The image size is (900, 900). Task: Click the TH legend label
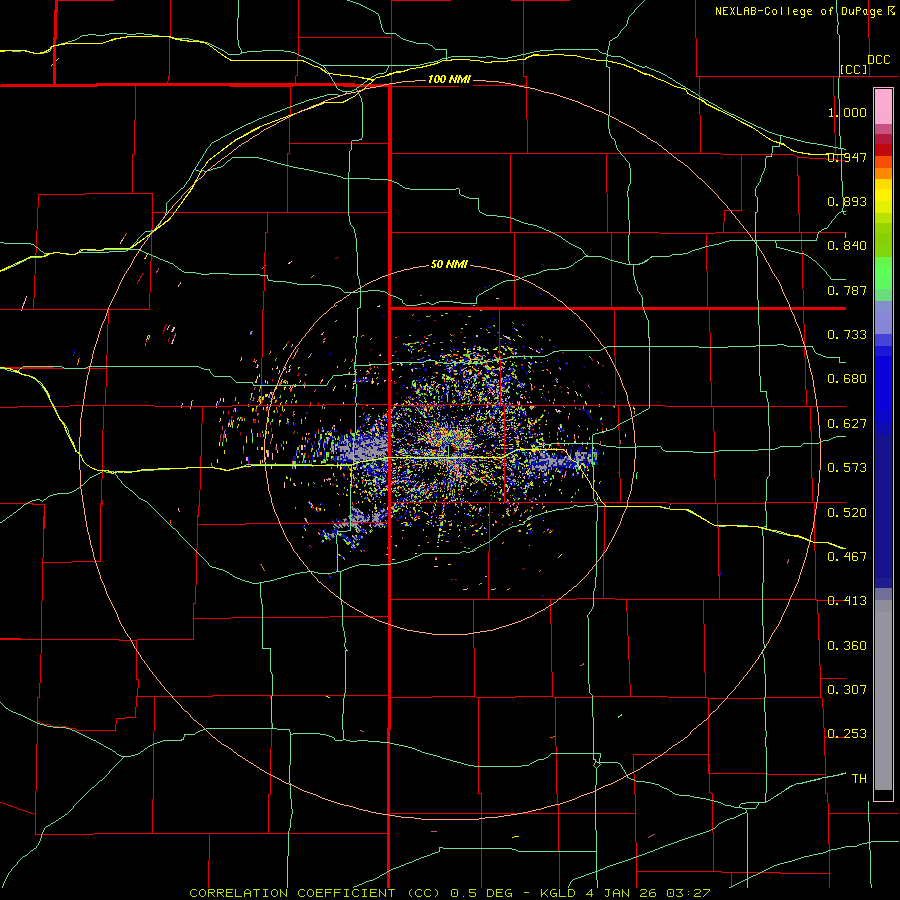[859, 779]
